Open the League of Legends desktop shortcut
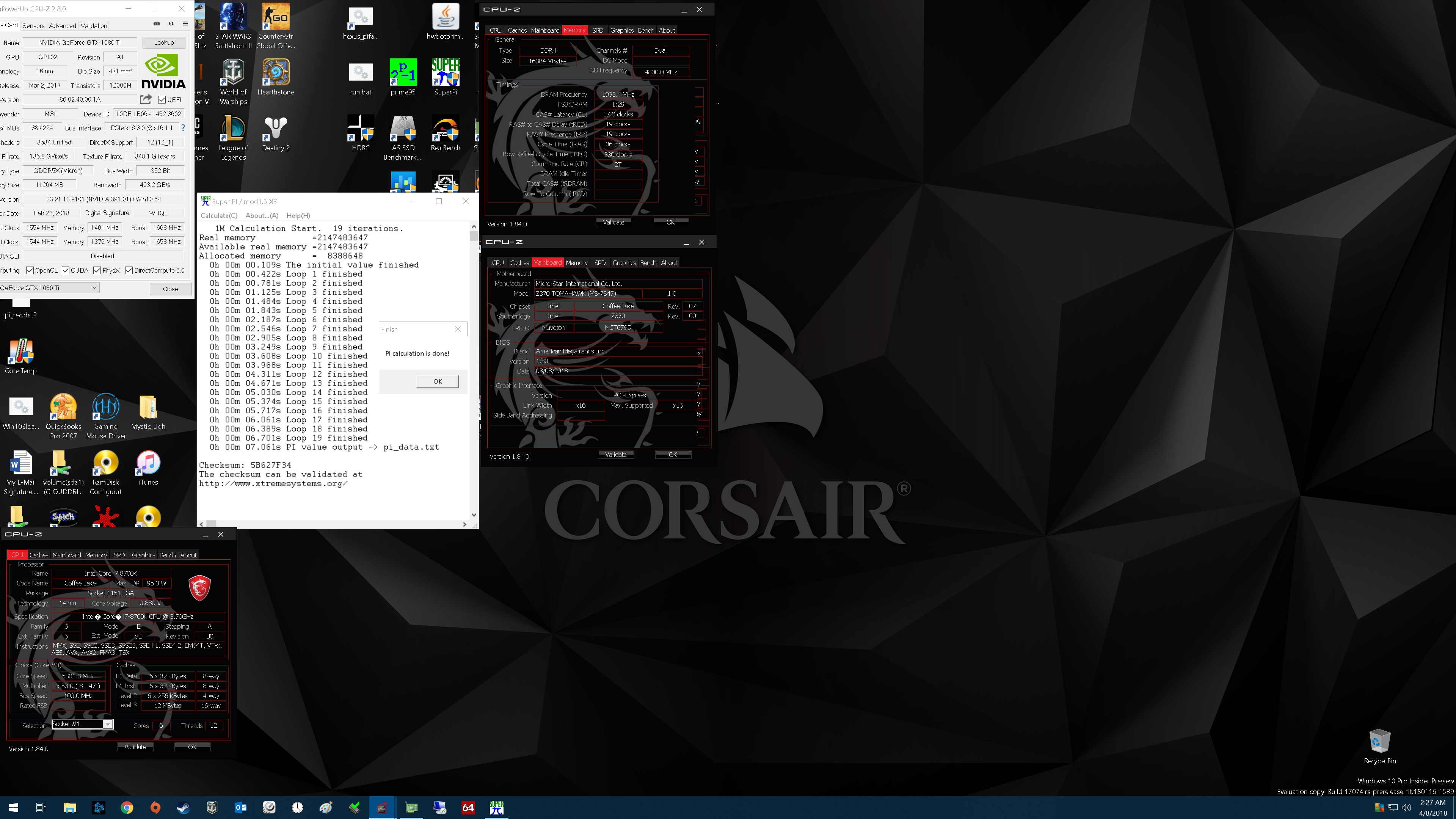Screen dimensions: 1456x819 tap(233, 138)
